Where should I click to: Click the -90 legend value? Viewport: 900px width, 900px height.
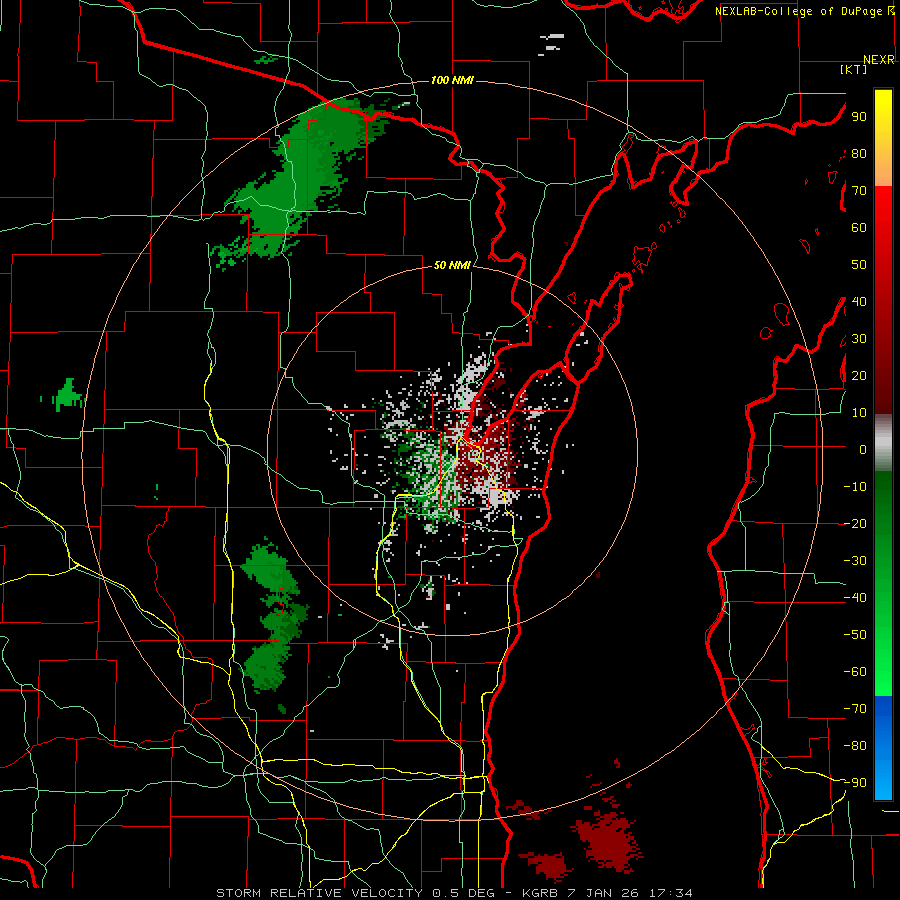(855, 783)
